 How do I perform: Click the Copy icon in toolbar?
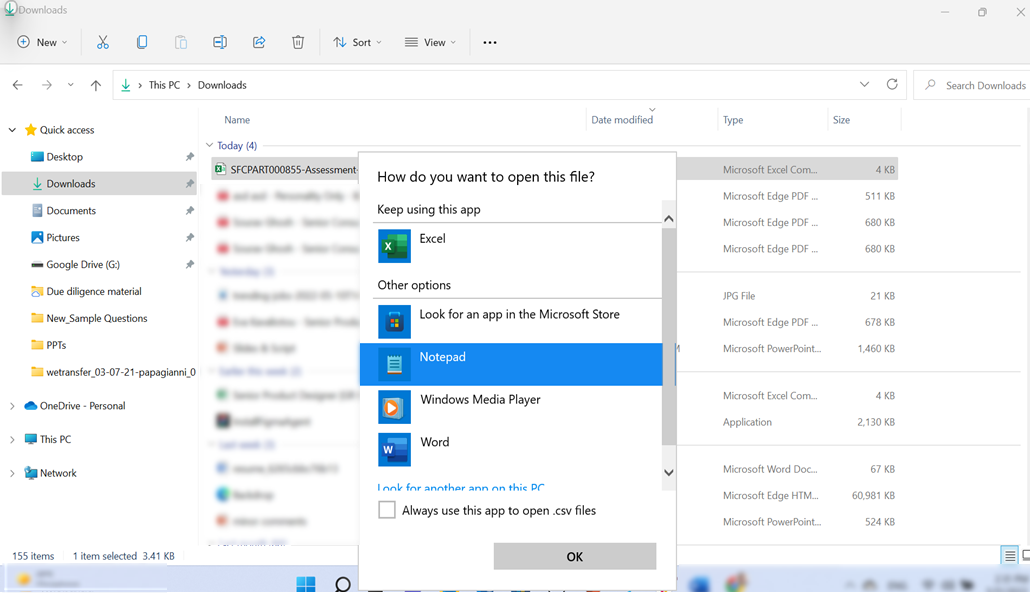[x=142, y=42]
